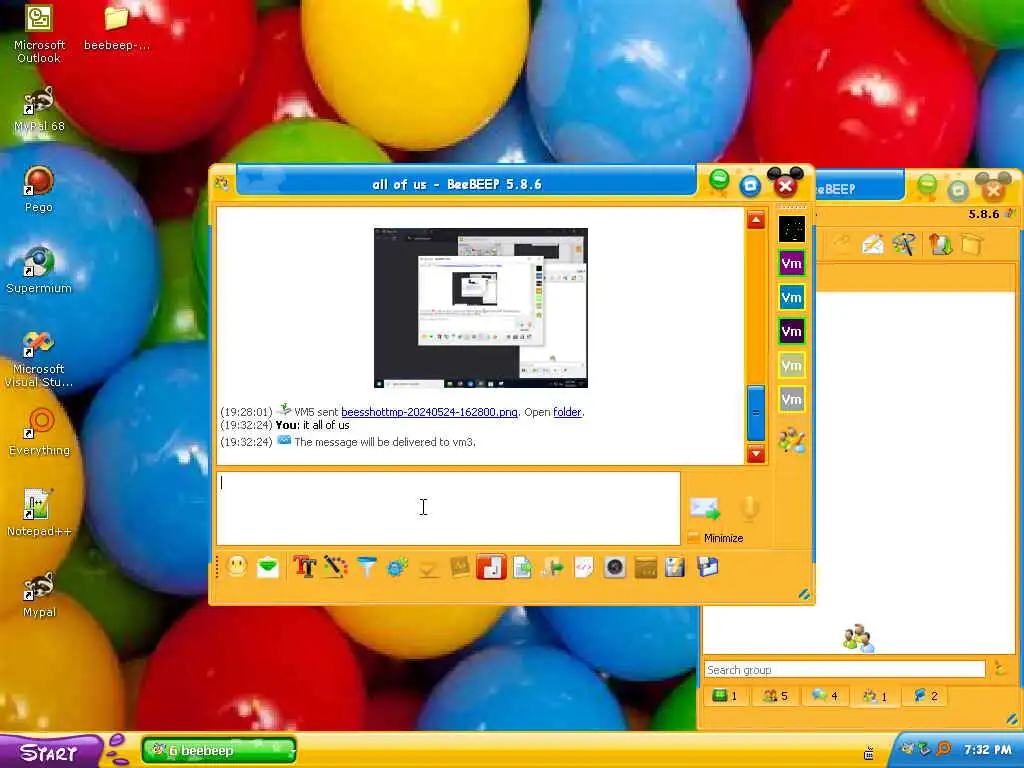The width and height of the screenshot is (1024, 768).
Task: Click the orange magnifier tray icon
Action: click(943, 749)
